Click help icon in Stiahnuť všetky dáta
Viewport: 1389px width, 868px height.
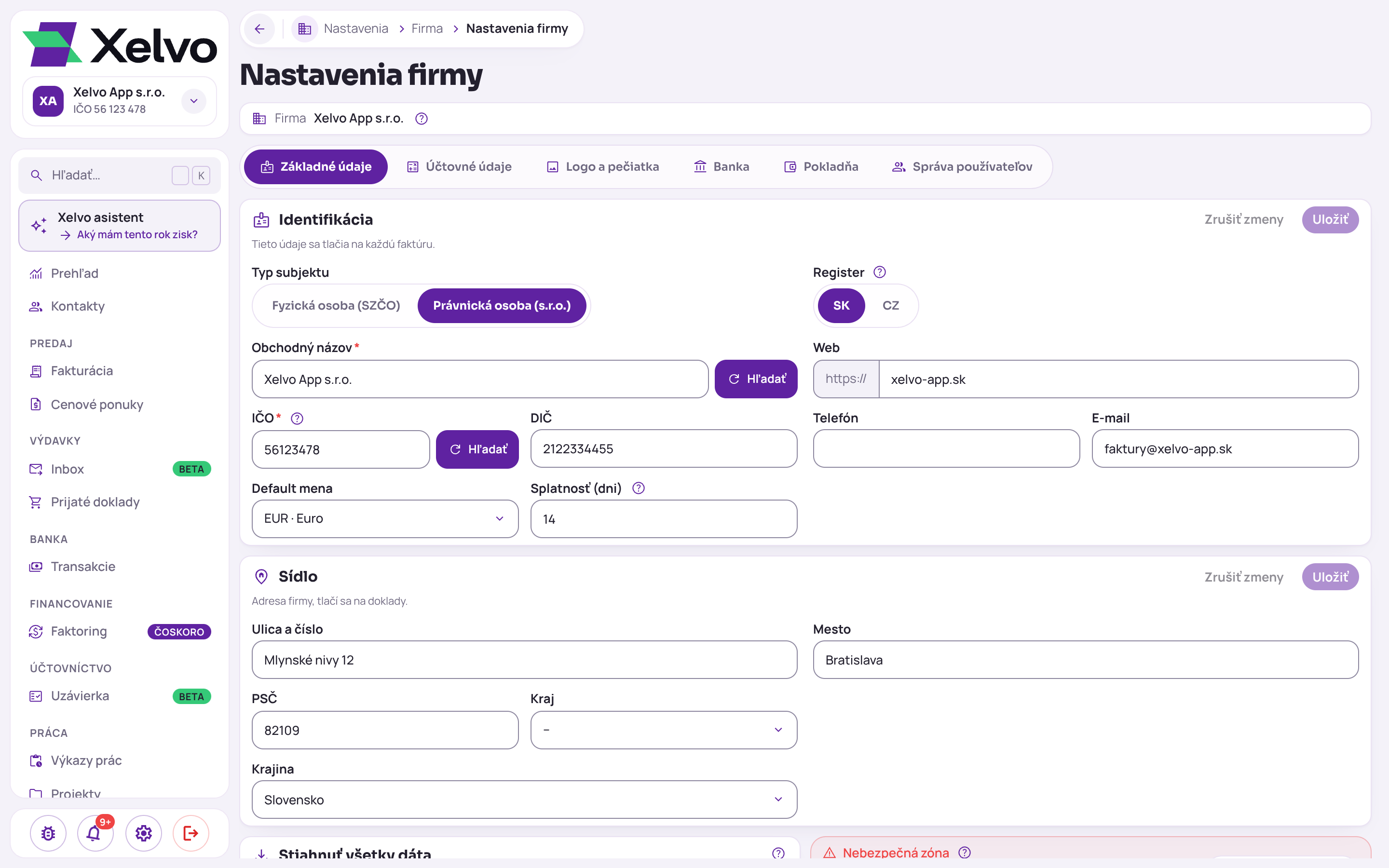(x=778, y=853)
